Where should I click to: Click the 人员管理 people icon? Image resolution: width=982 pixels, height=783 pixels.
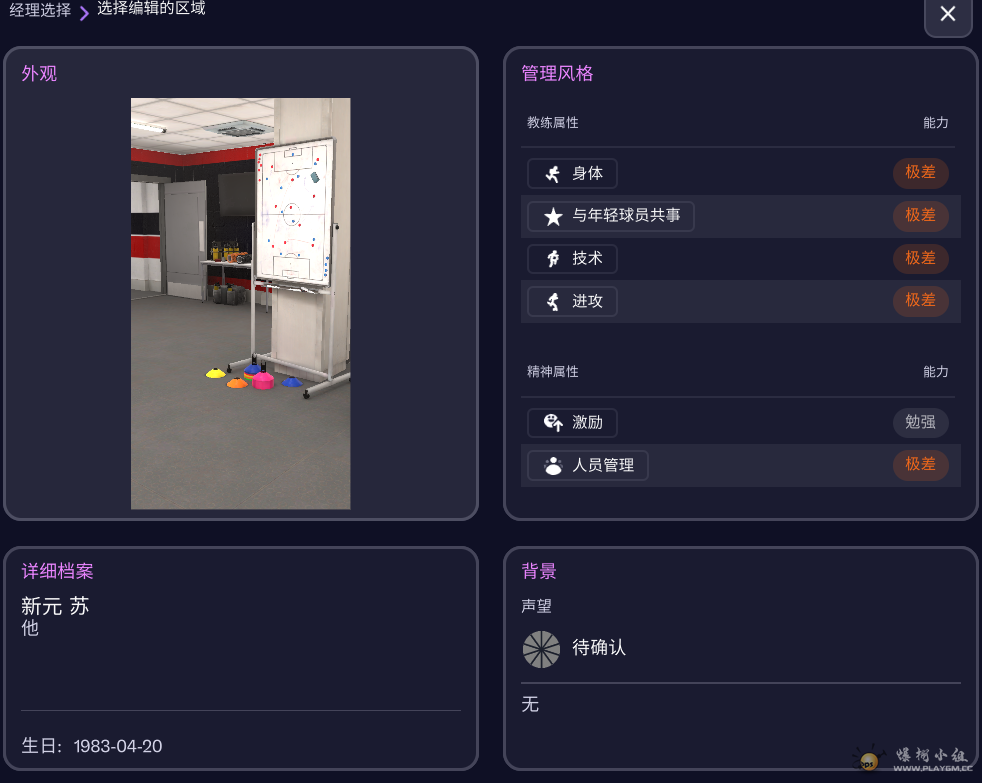(x=553, y=465)
